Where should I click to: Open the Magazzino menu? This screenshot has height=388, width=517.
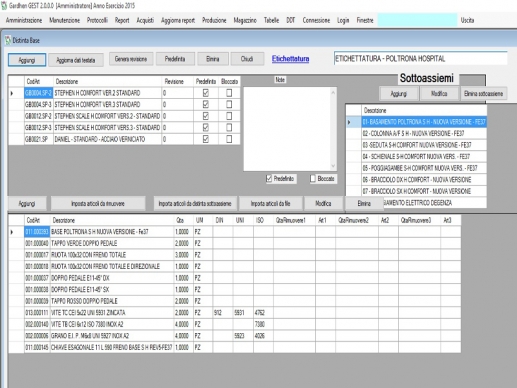pyautogui.click(x=245, y=20)
